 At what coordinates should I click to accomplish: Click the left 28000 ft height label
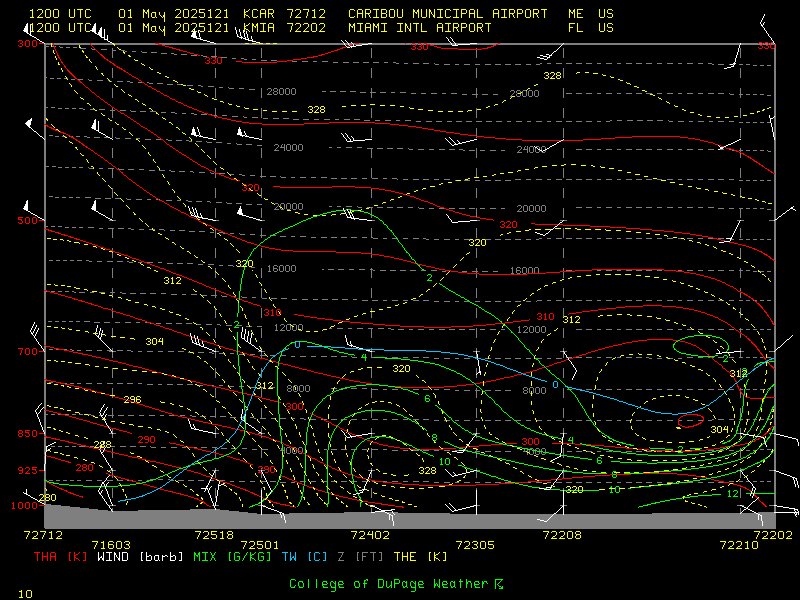[x=281, y=92]
